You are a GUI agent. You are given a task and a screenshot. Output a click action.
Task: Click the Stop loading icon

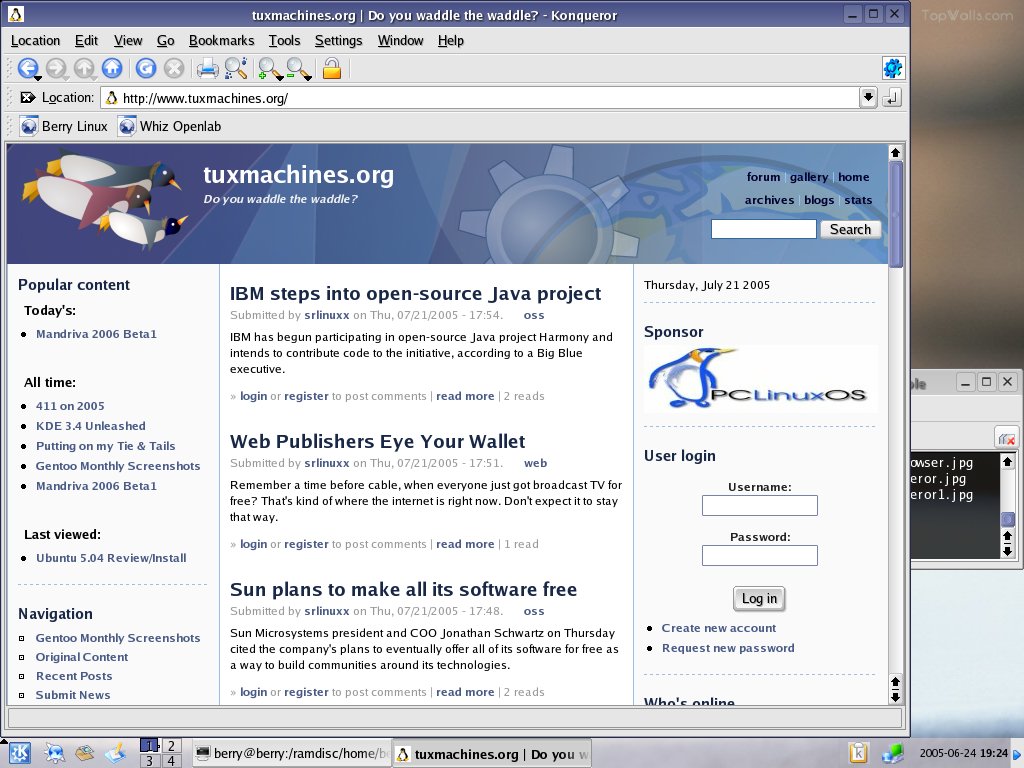coord(174,68)
